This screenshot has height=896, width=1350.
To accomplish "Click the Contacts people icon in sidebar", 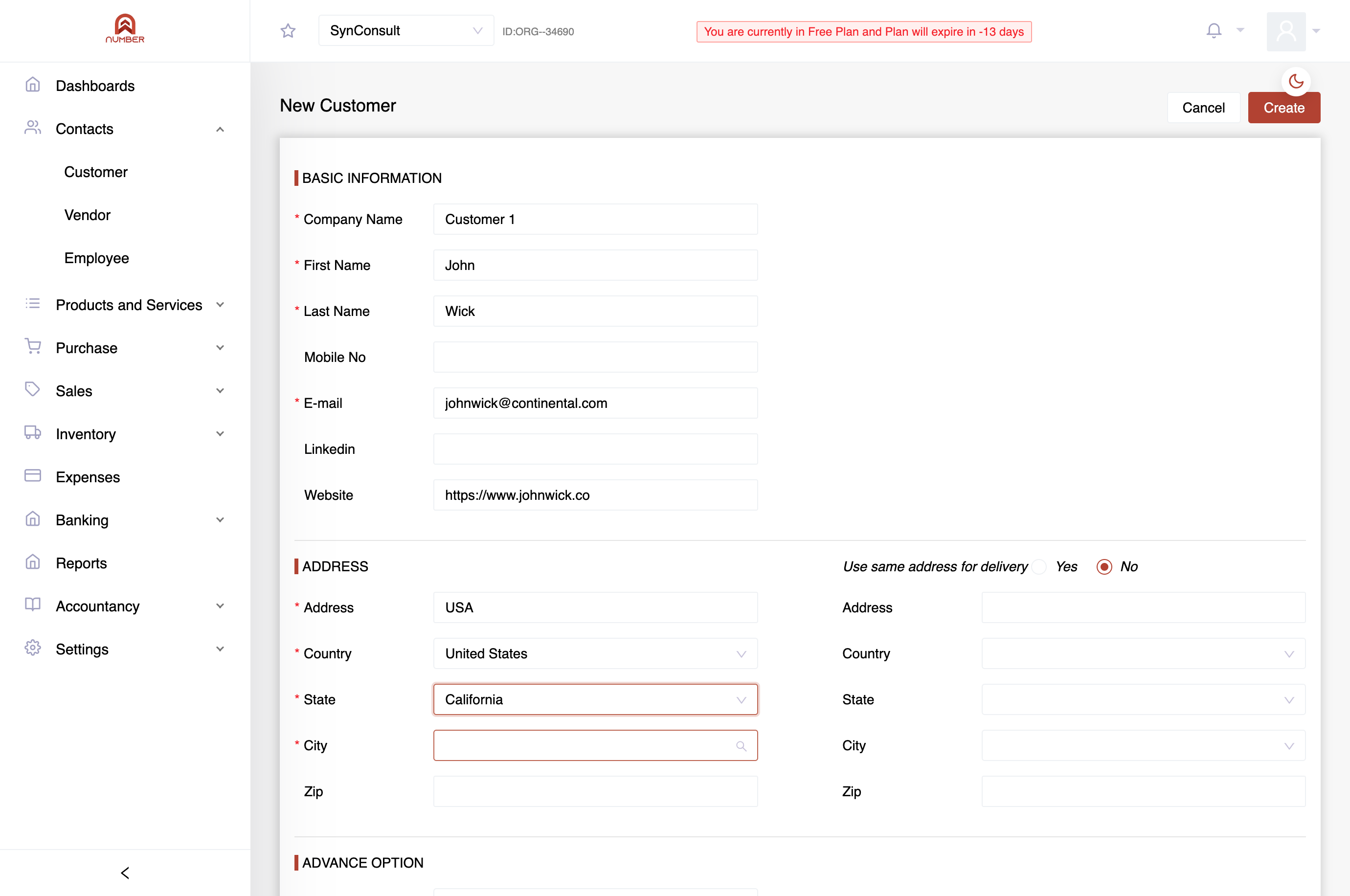I will tap(33, 128).
